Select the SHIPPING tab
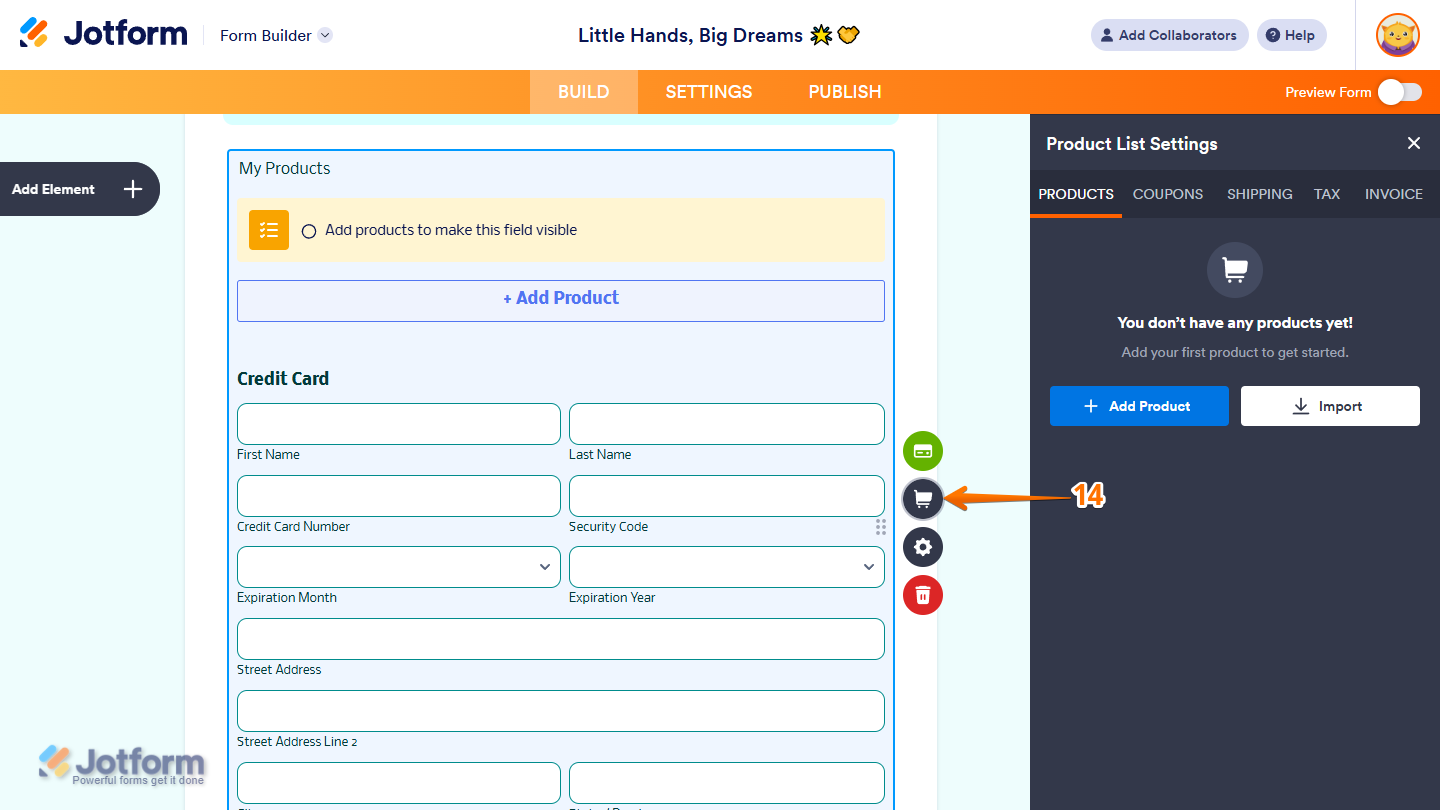 click(1260, 194)
